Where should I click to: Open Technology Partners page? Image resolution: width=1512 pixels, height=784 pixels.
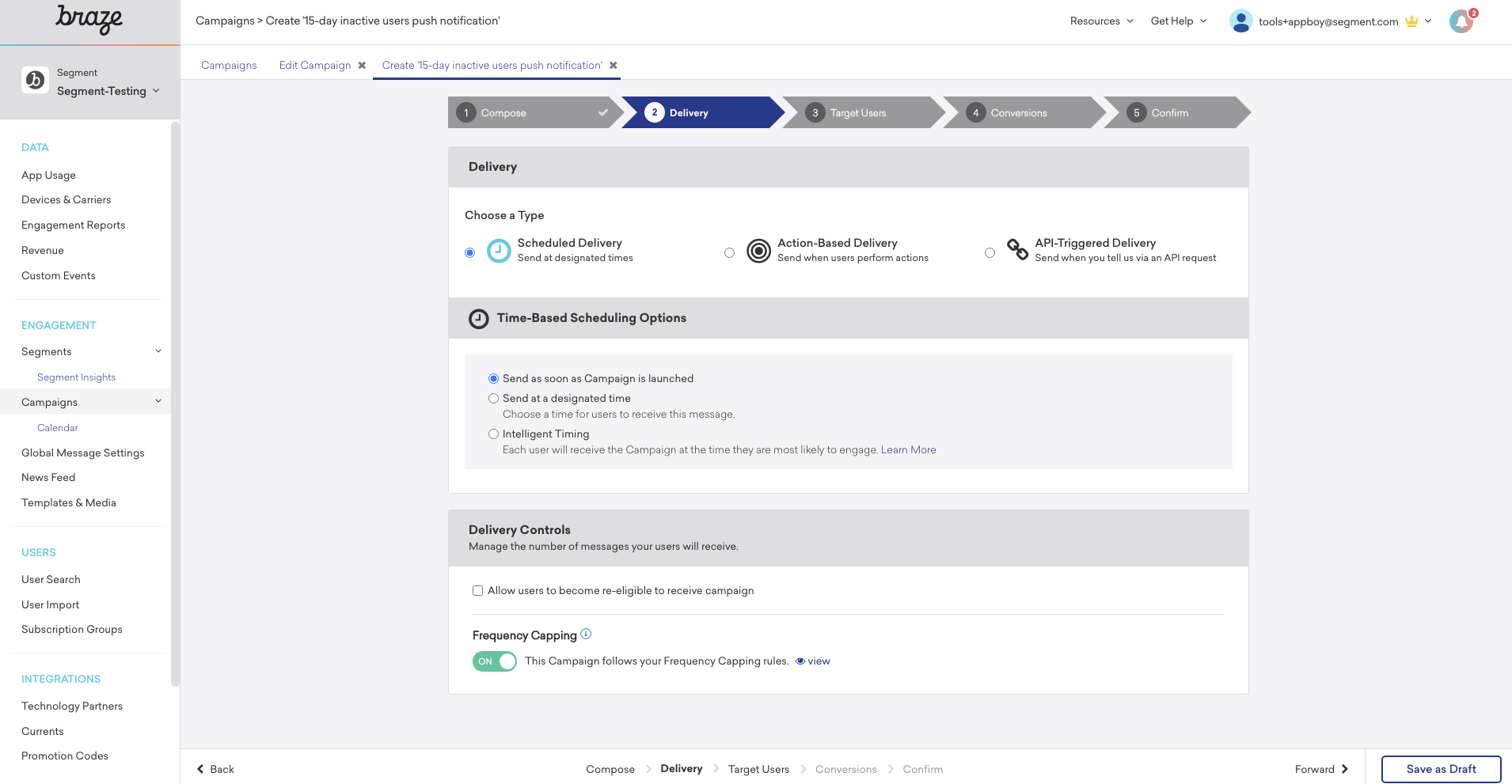(x=72, y=706)
